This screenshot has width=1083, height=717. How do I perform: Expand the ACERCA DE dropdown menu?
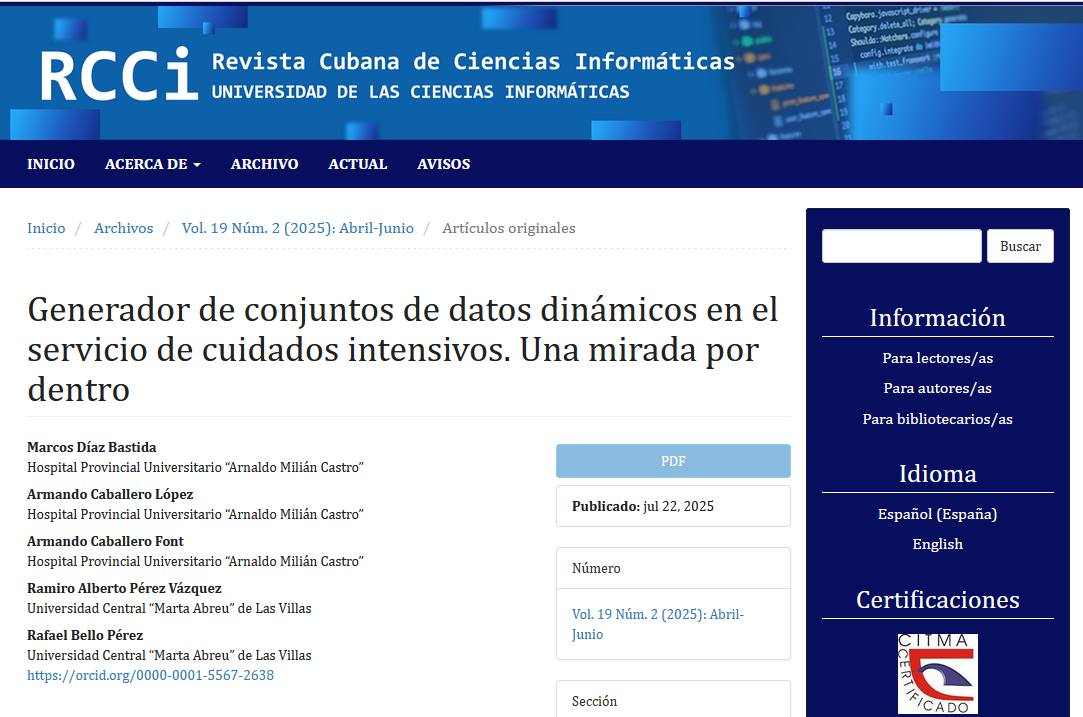click(152, 164)
